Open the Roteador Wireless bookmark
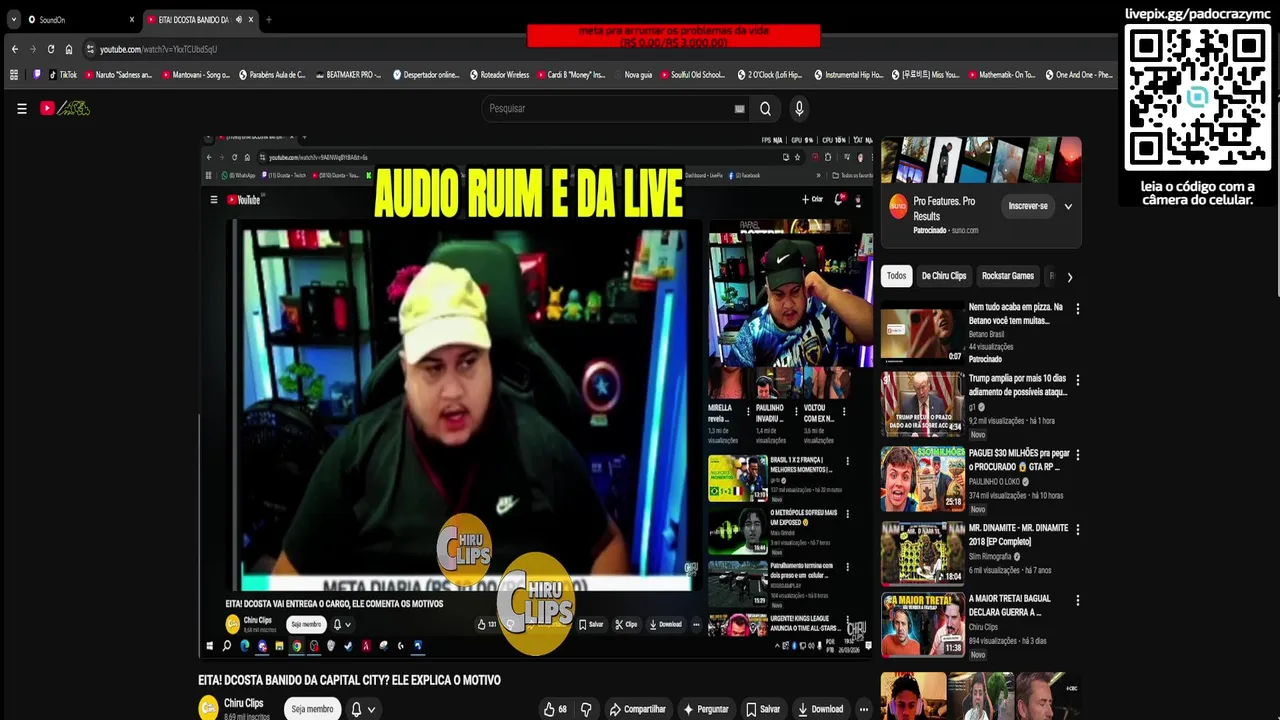This screenshot has height=720, width=1280. [x=500, y=74]
